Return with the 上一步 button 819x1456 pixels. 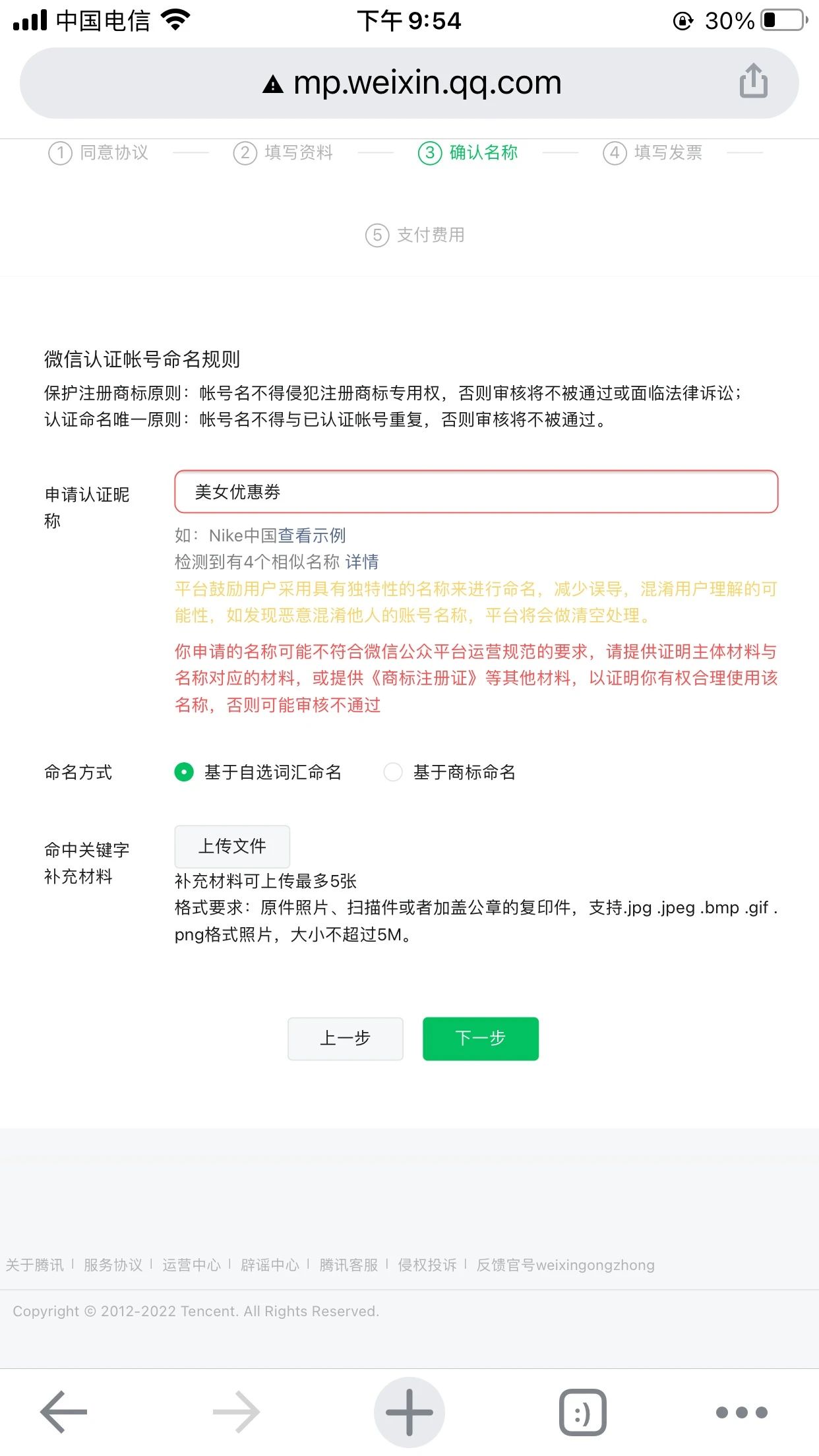(x=346, y=1039)
